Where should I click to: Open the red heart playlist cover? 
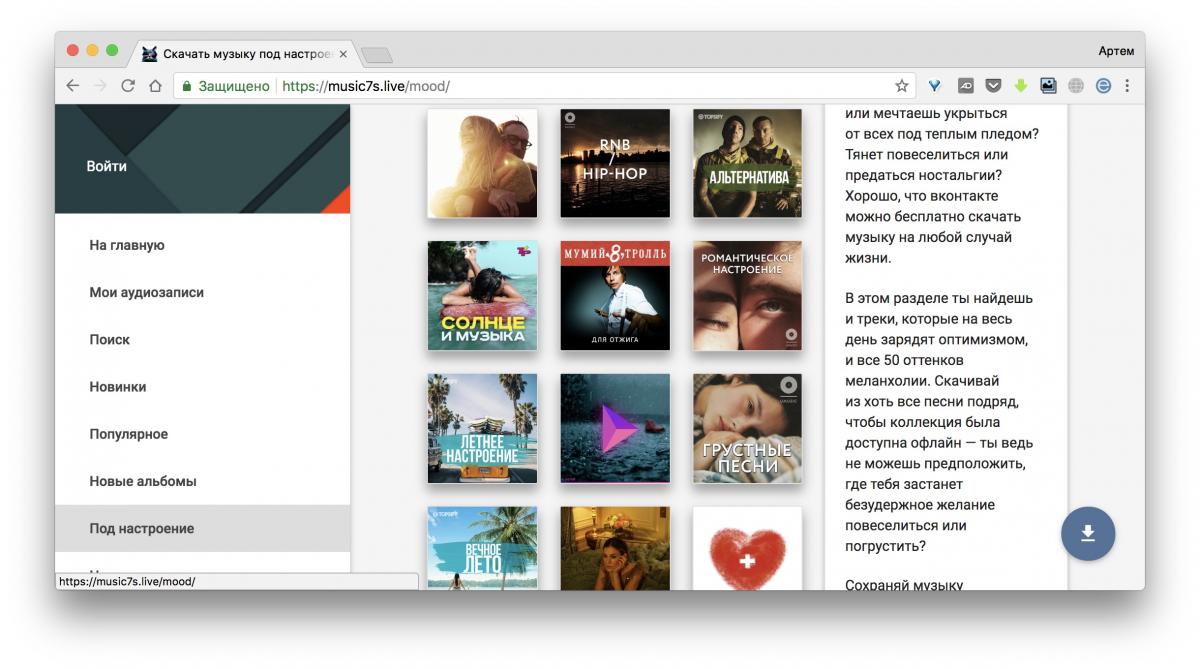click(x=747, y=548)
